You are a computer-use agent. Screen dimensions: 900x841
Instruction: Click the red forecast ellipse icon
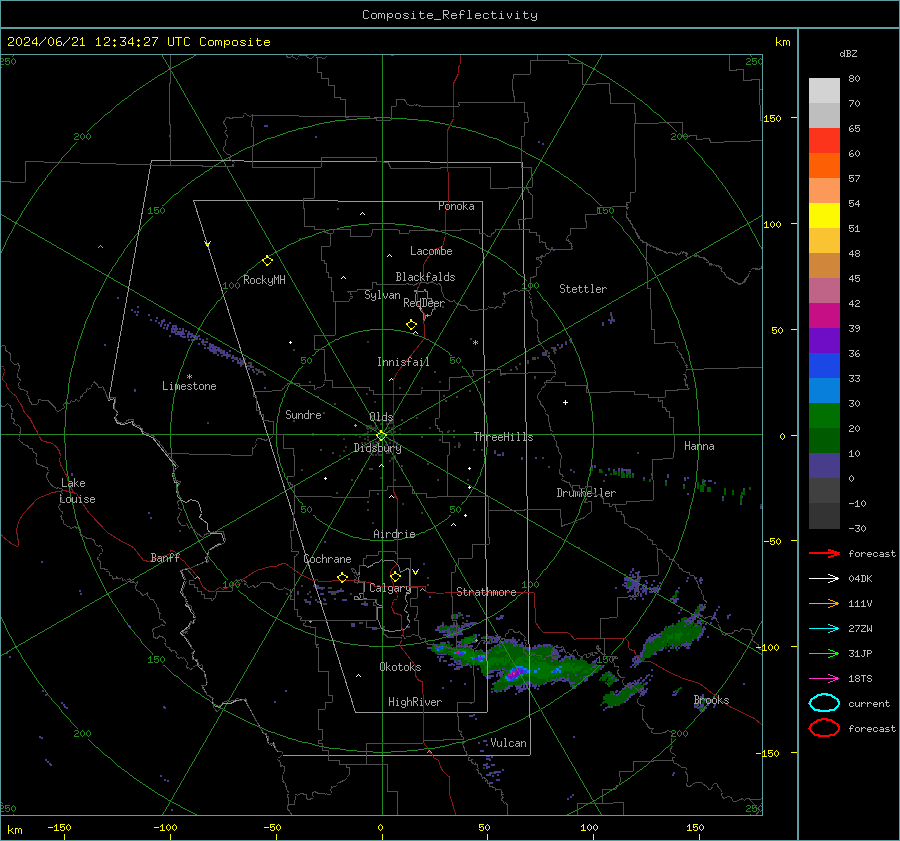(x=824, y=728)
